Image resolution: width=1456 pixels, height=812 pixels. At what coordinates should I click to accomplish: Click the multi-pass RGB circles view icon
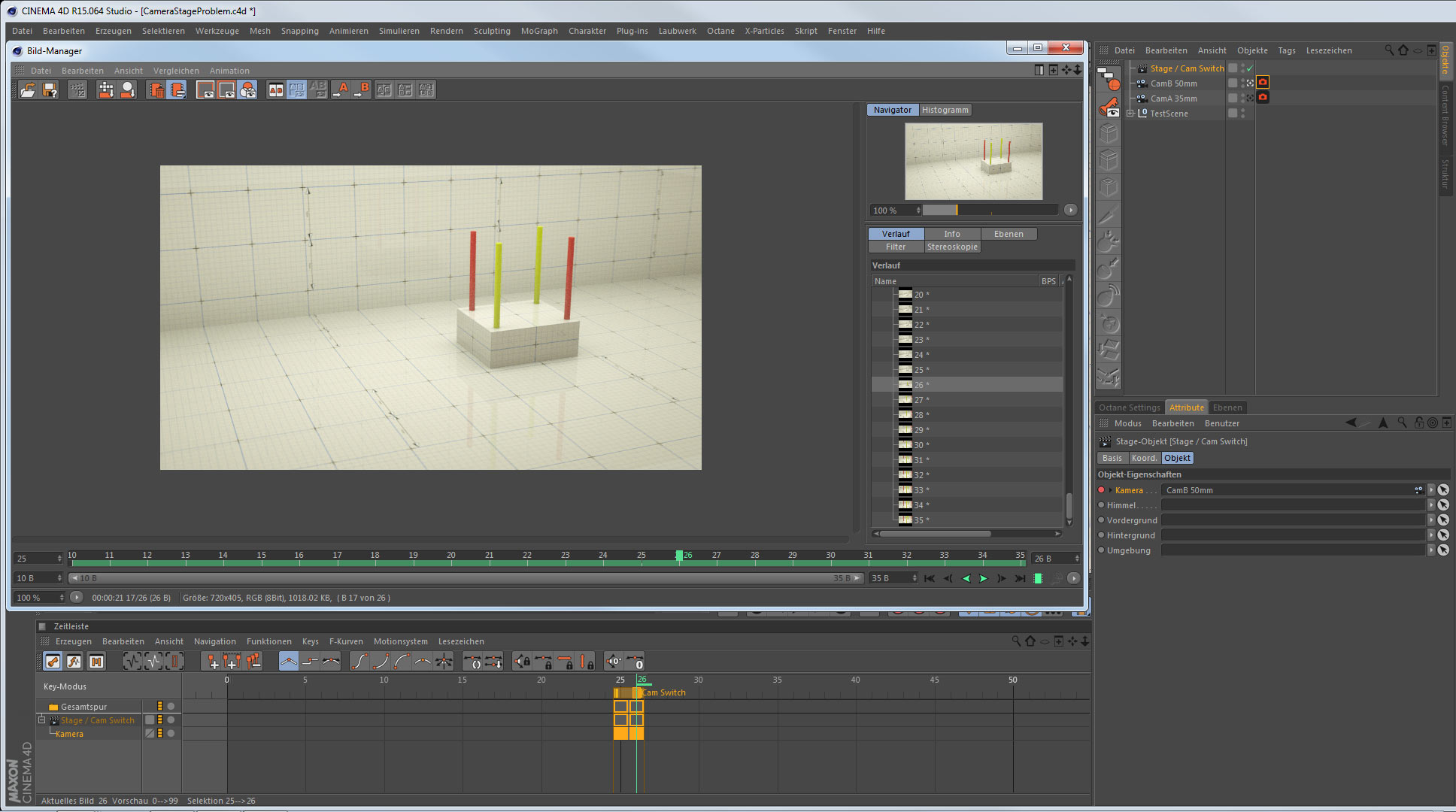click(247, 90)
